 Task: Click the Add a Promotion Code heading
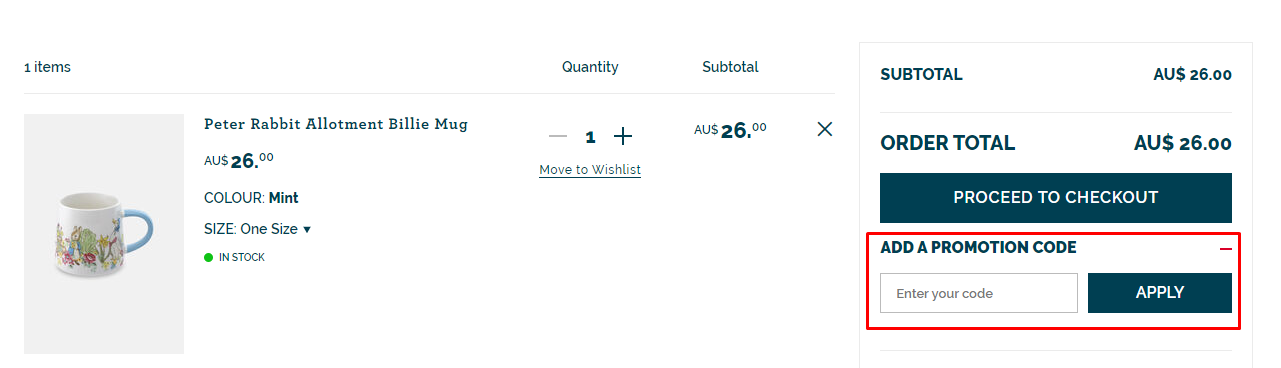coord(978,248)
